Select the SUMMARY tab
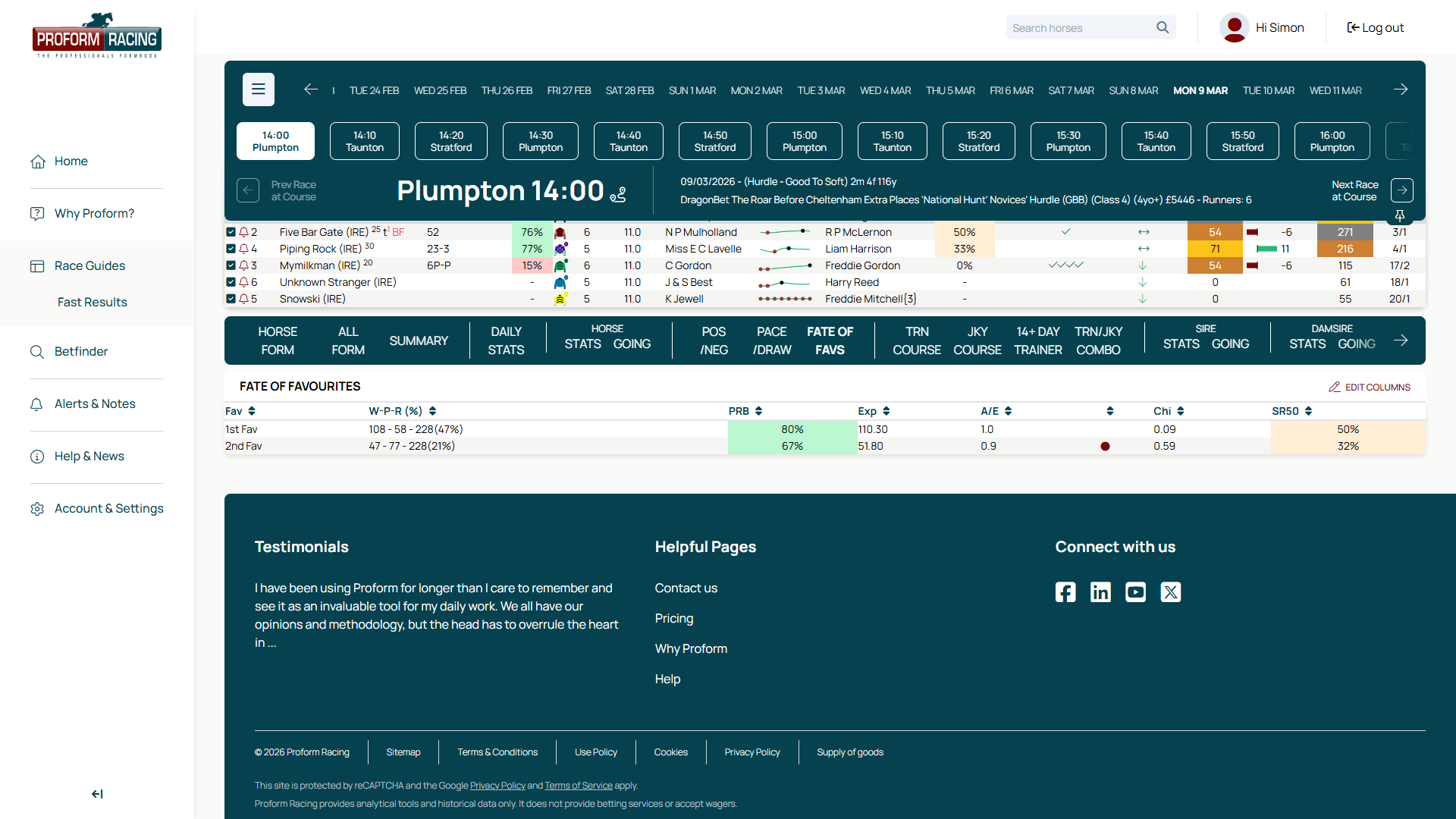This screenshot has height=819, width=1456. [x=419, y=340]
